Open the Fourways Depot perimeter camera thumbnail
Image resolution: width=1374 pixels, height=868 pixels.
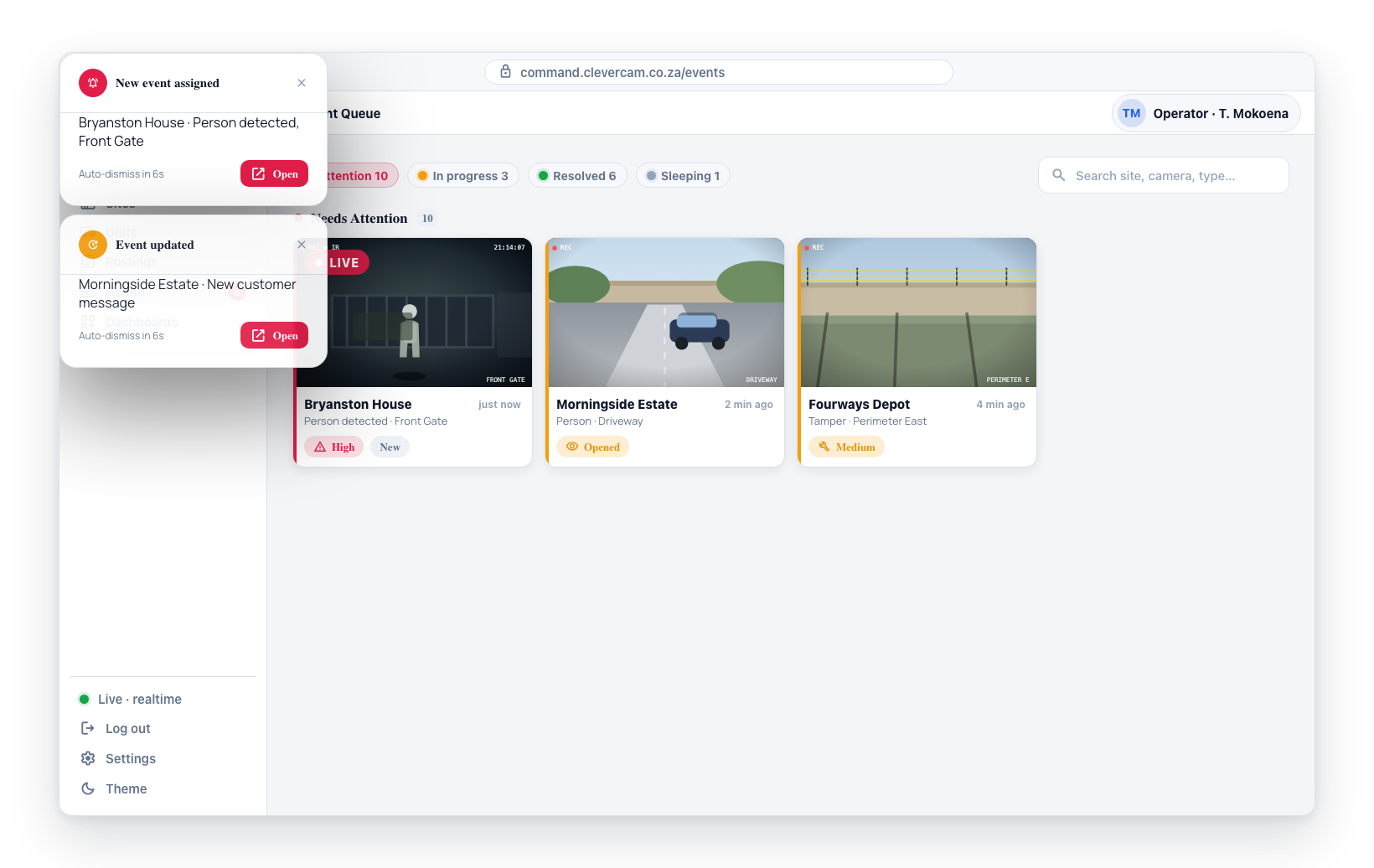[x=918, y=313]
